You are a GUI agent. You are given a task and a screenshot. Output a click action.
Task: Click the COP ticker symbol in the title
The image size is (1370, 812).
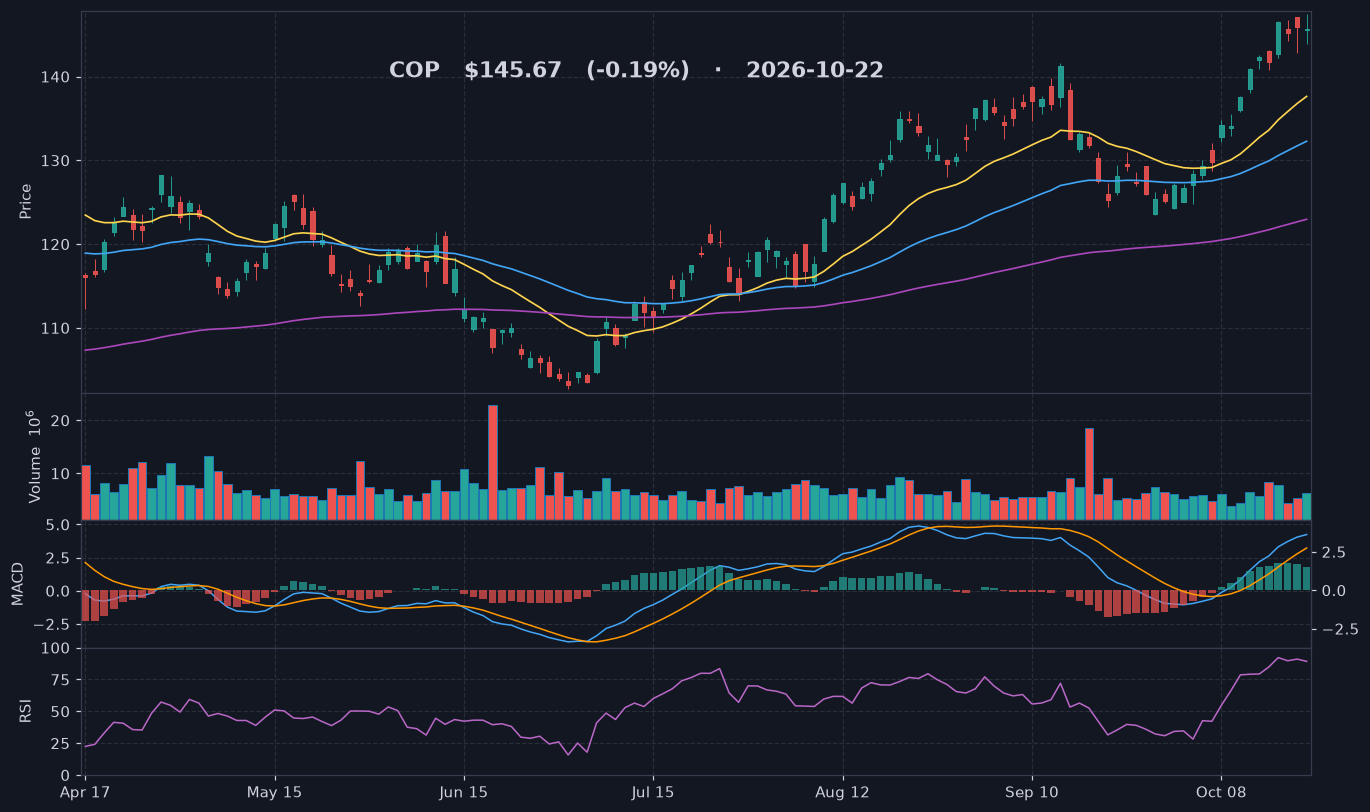(x=413, y=71)
